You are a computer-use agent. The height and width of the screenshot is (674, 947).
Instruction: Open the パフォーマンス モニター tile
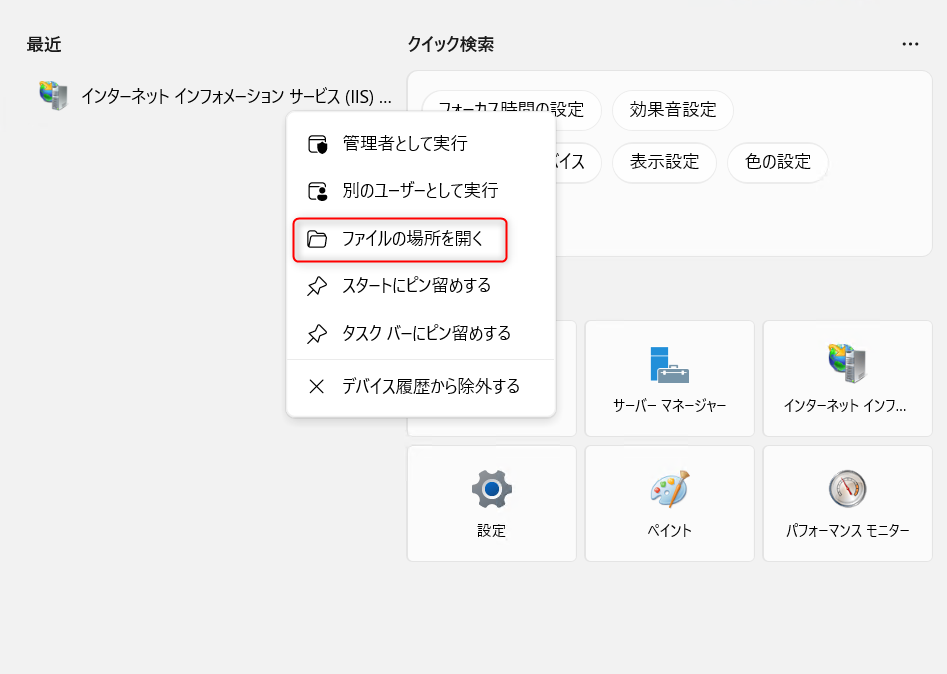846,504
